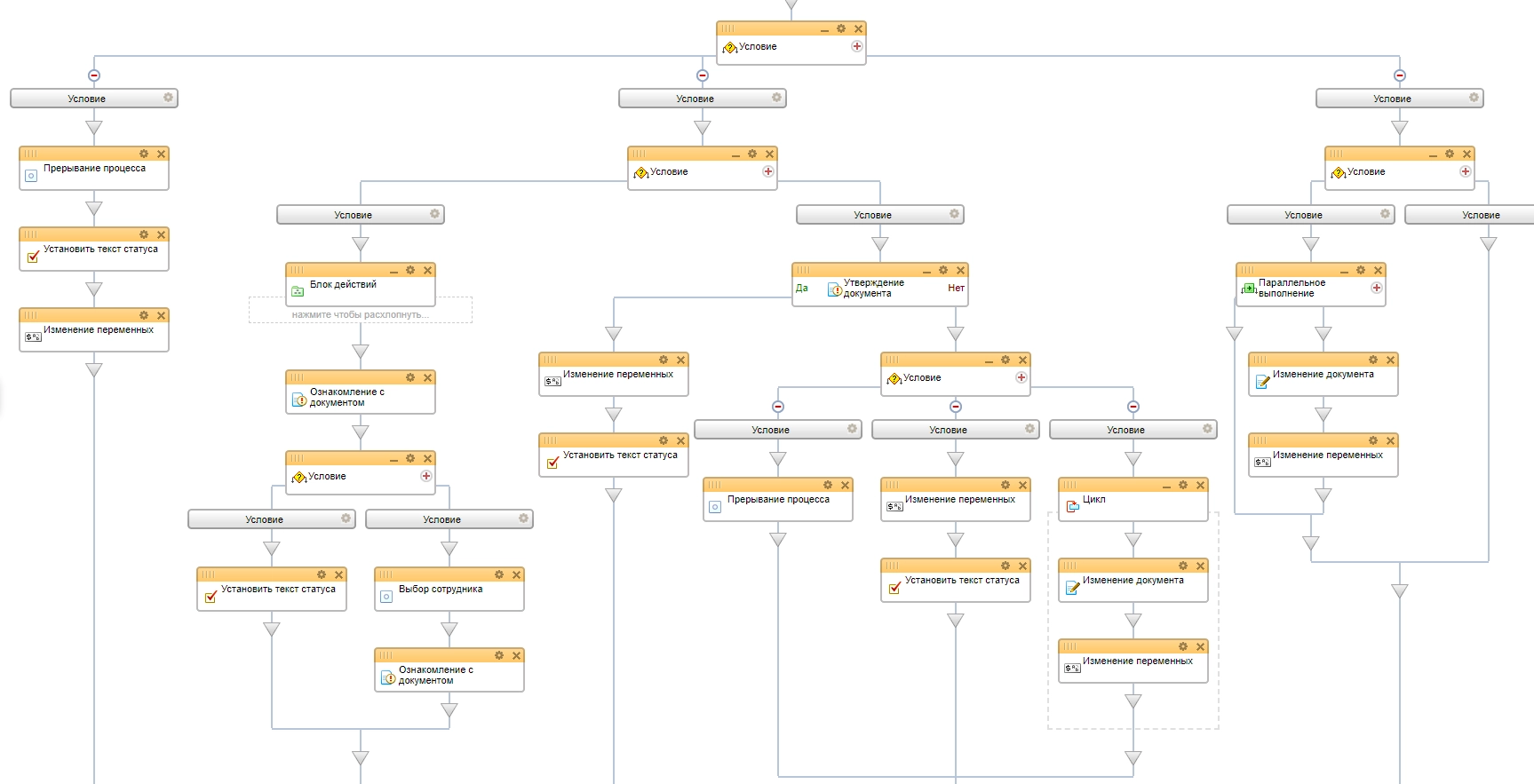The height and width of the screenshot is (784, 1534).
Task: Click "Да" label on approval block
Action: coord(802,288)
